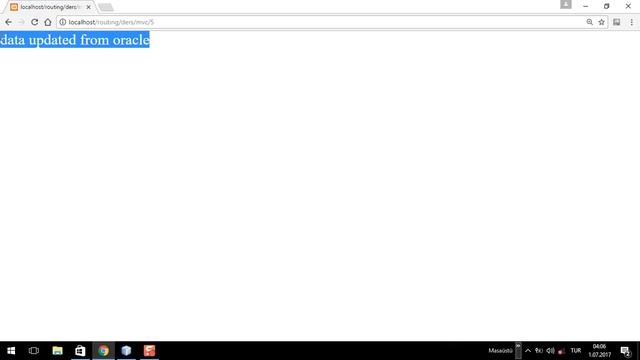640x360 pixels.
Task: Click the forward navigation arrow
Action: point(22,22)
